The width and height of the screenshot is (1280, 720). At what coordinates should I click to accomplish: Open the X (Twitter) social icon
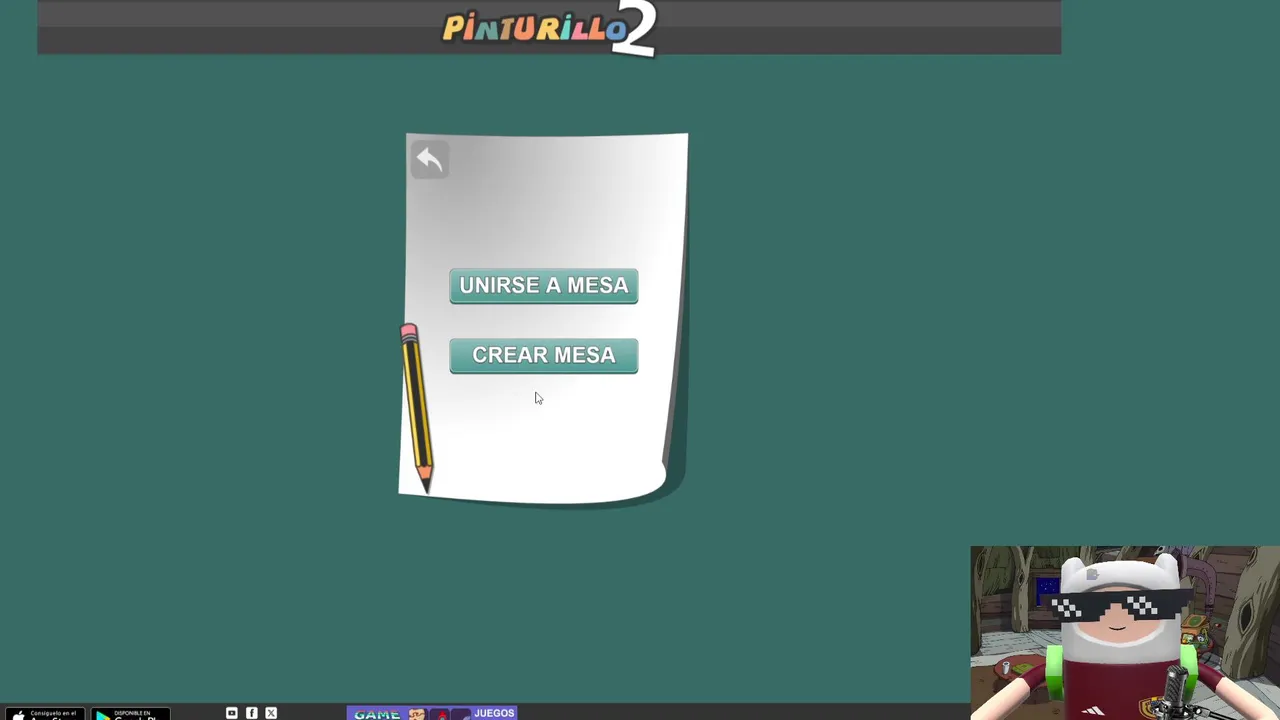pyautogui.click(x=271, y=713)
